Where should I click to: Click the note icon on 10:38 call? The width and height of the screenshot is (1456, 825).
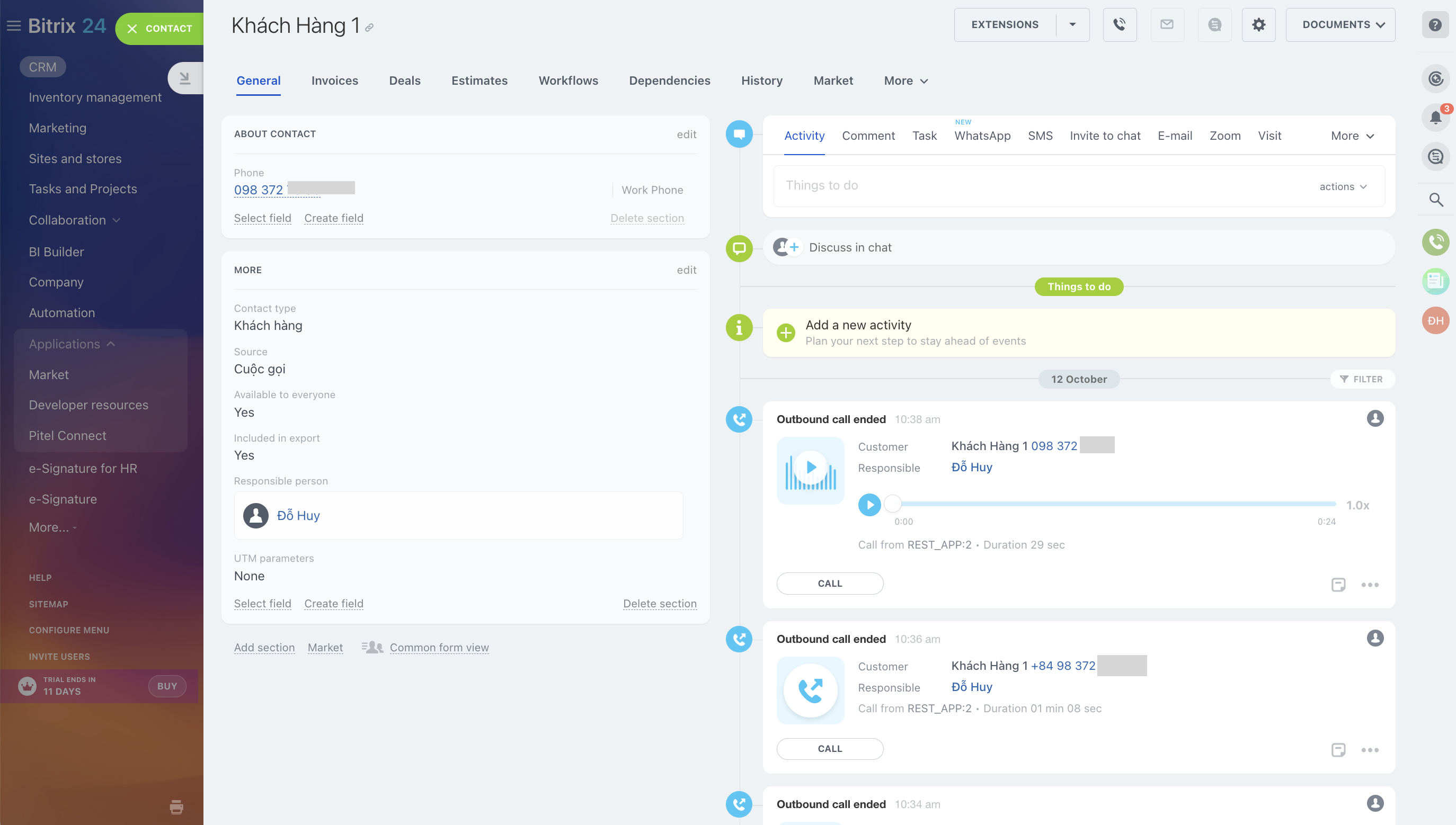1338,584
